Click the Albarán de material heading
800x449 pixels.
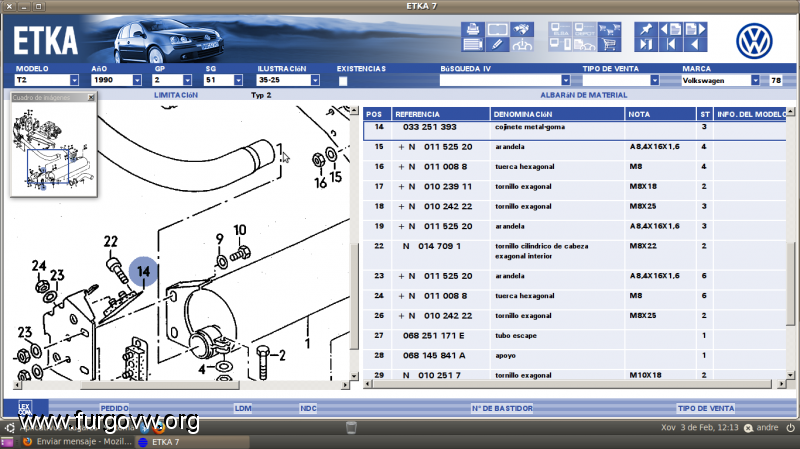tap(584, 95)
